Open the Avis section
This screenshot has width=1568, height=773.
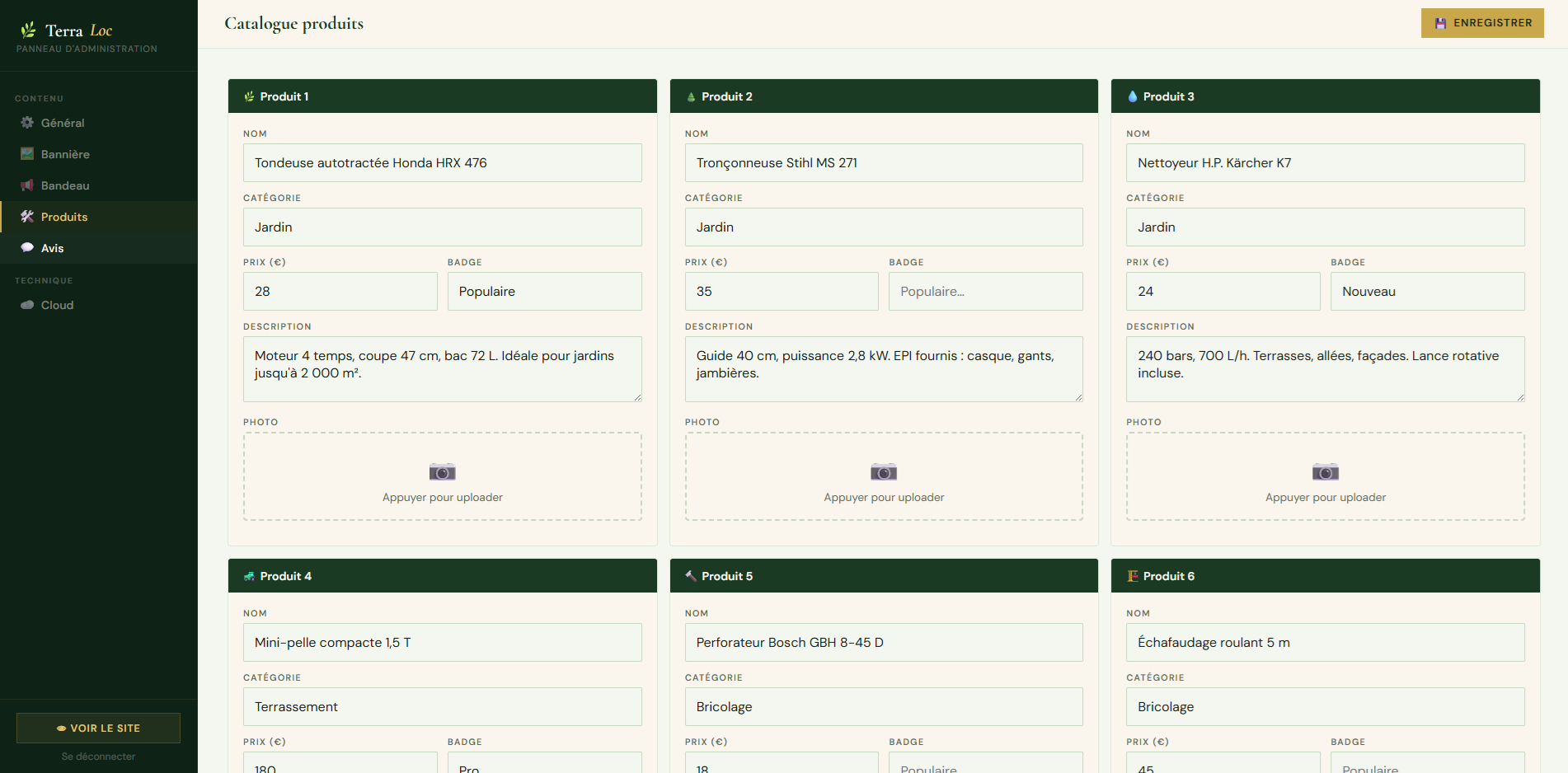pyautogui.click(x=99, y=248)
